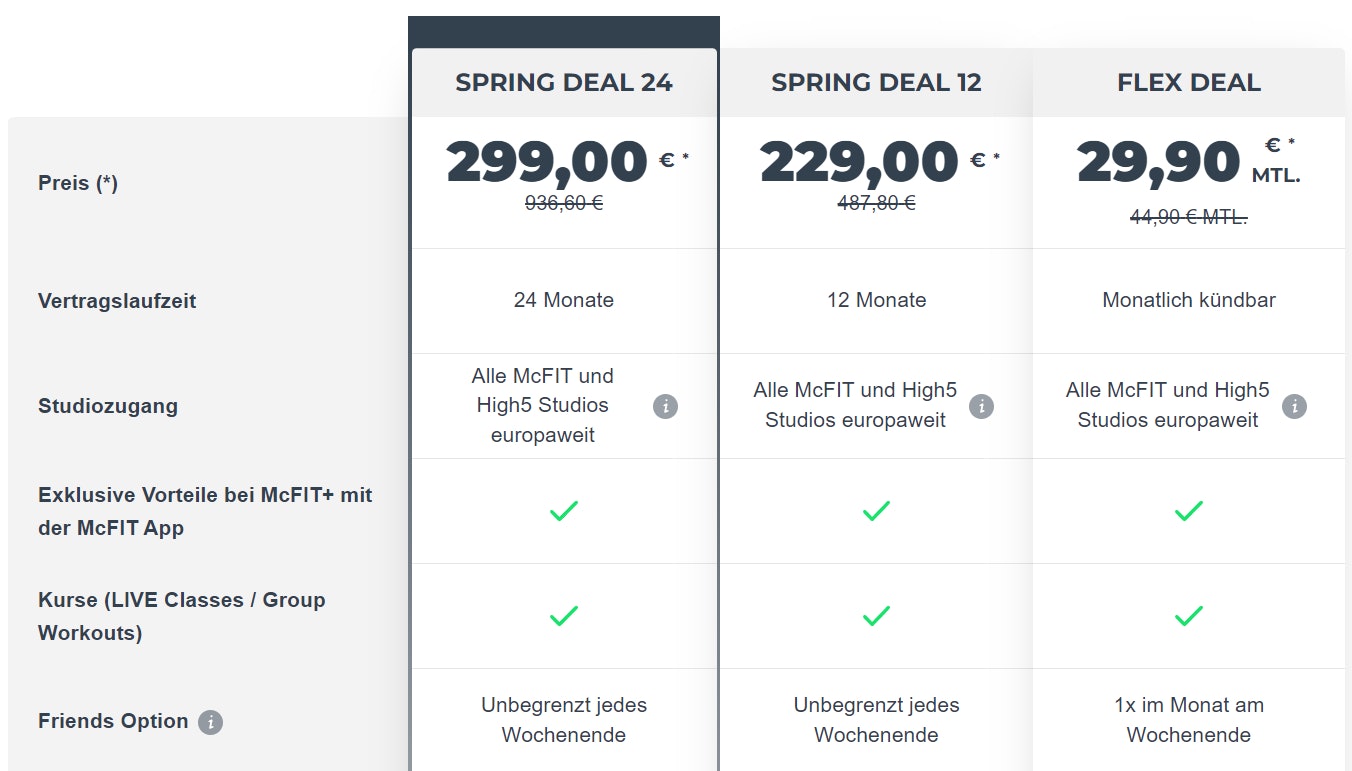The width and height of the screenshot is (1352, 771).
Task: Select the SPRING DEAL 12 column header
Action: (x=876, y=83)
